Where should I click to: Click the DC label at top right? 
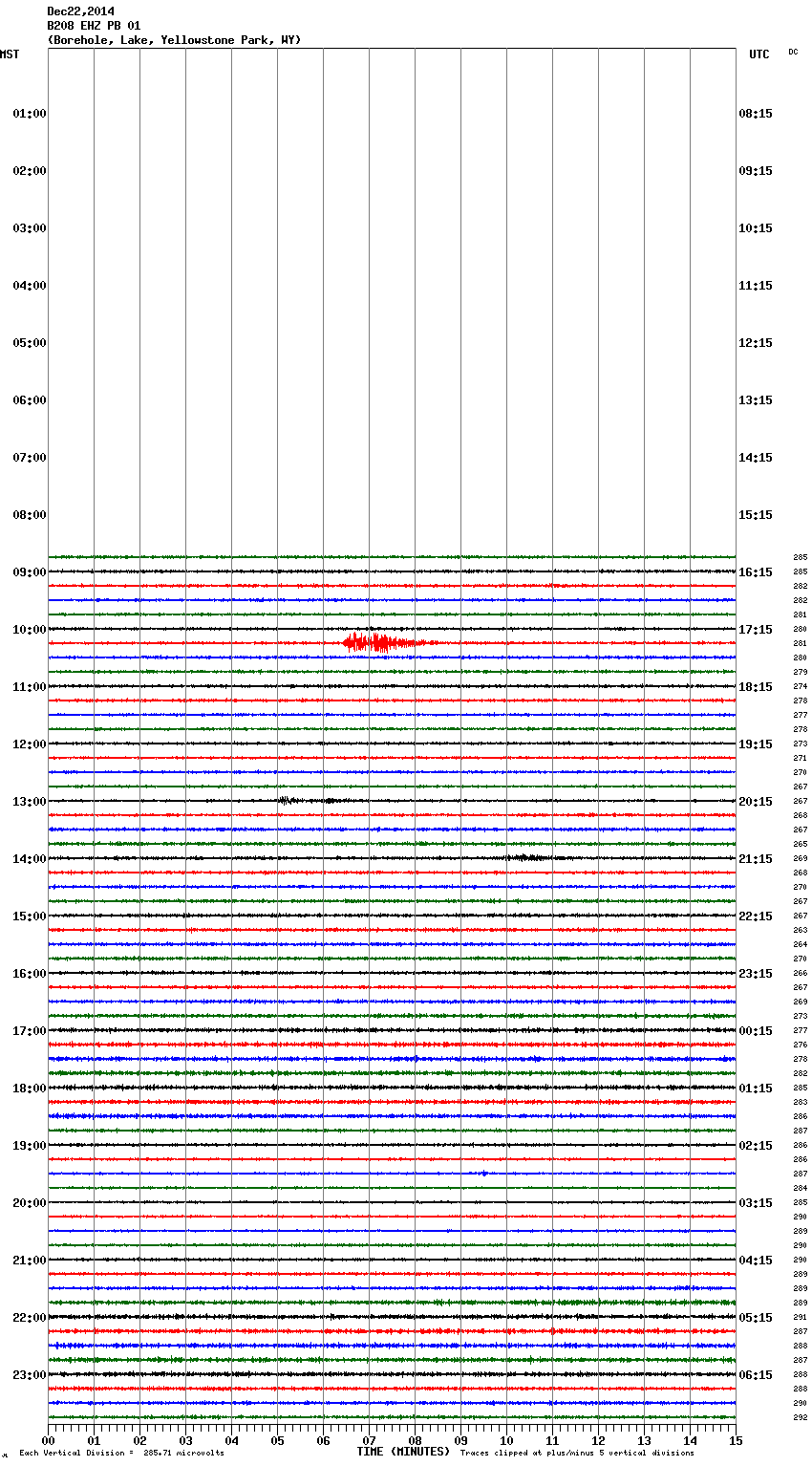[x=793, y=52]
